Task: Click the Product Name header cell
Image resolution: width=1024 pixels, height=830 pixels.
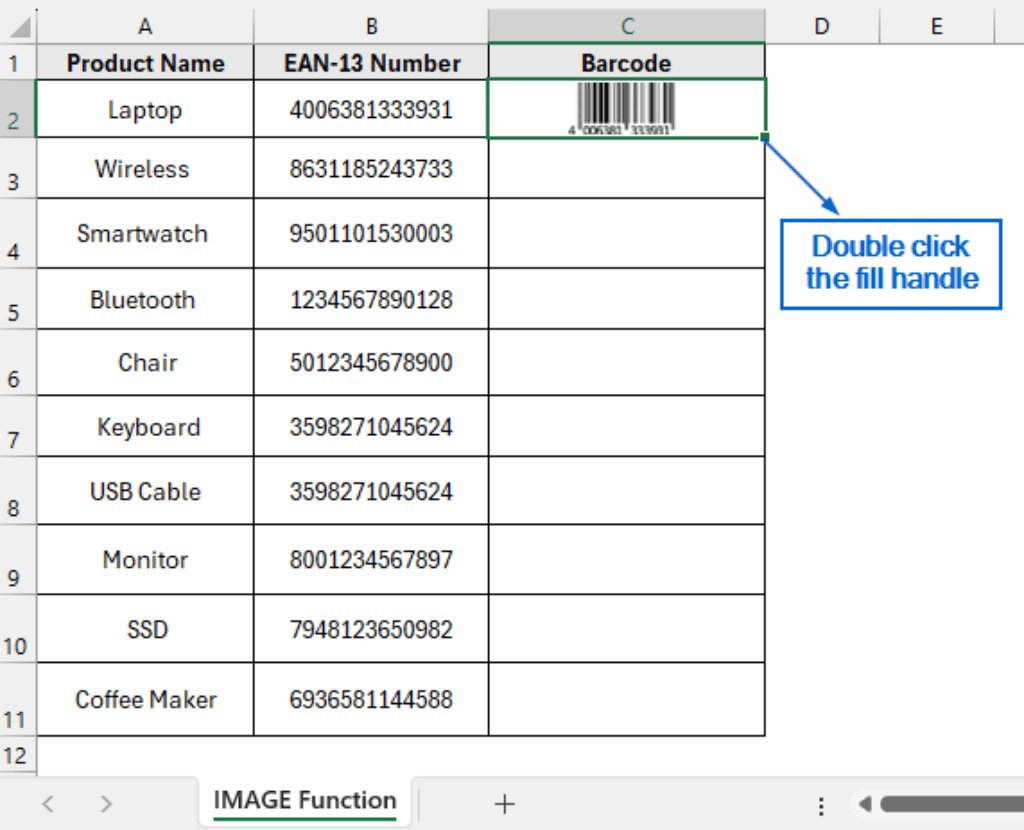Action: tap(144, 62)
